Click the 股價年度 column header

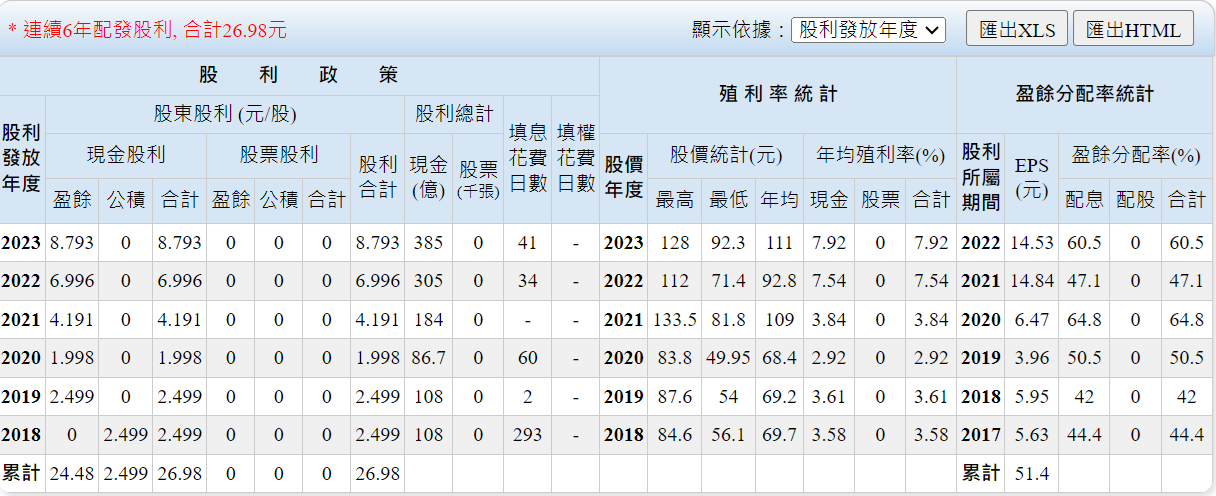pos(623,177)
